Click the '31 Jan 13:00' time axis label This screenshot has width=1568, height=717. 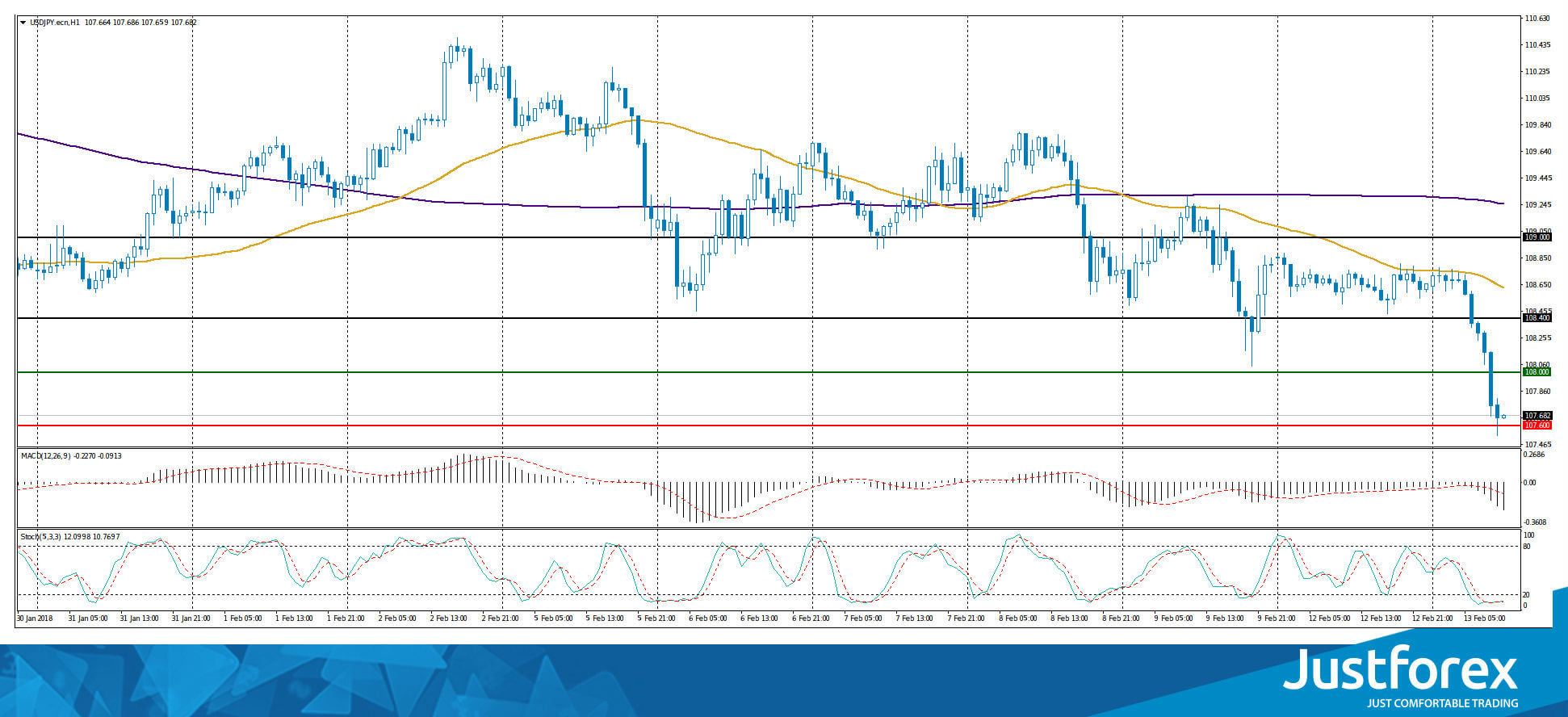[140, 618]
